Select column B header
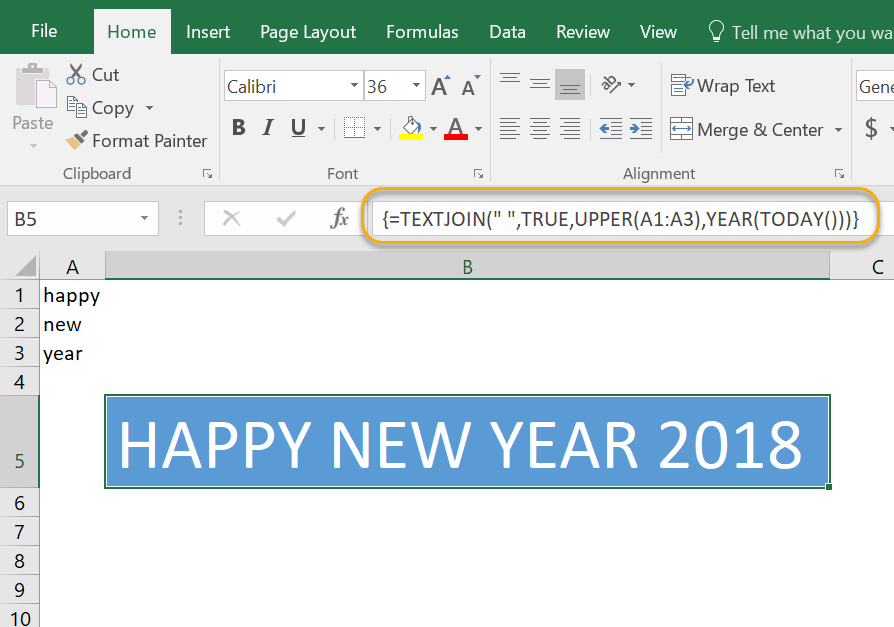This screenshot has height=627, width=894. click(x=467, y=266)
